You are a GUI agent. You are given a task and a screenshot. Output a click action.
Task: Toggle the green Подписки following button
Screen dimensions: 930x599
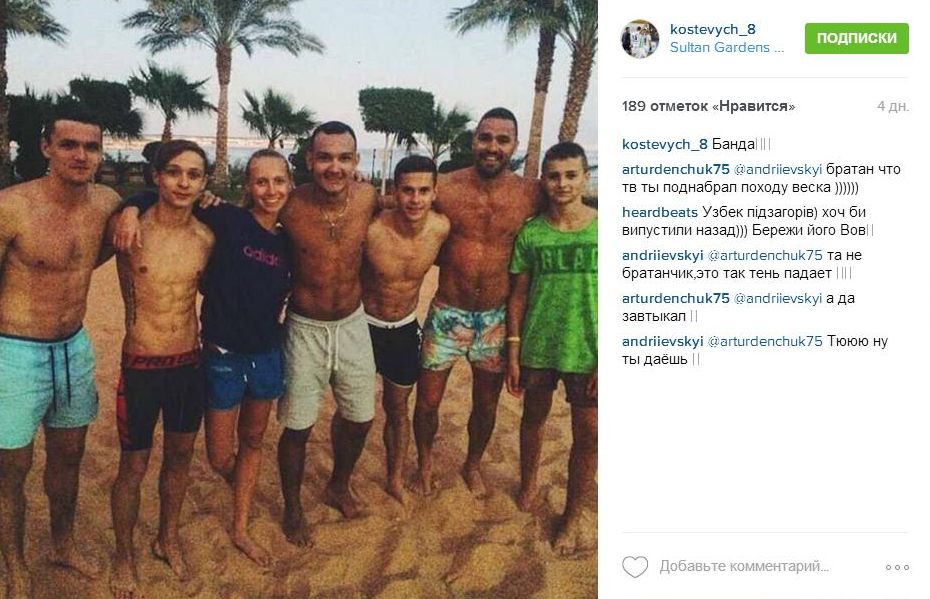[856, 38]
